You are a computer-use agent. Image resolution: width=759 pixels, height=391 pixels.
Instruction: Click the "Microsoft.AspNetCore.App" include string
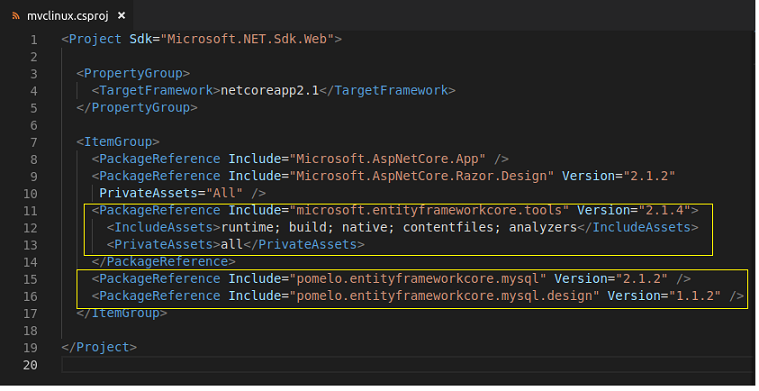tap(387, 159)
